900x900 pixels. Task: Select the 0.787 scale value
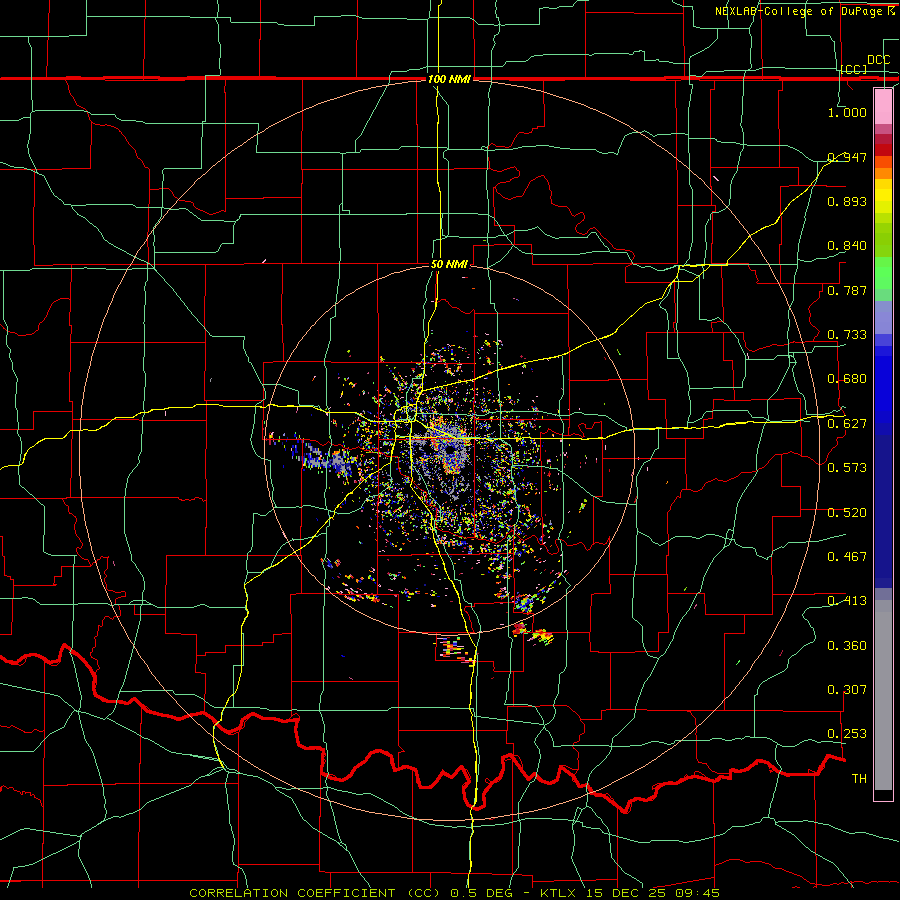coord(847,290)
